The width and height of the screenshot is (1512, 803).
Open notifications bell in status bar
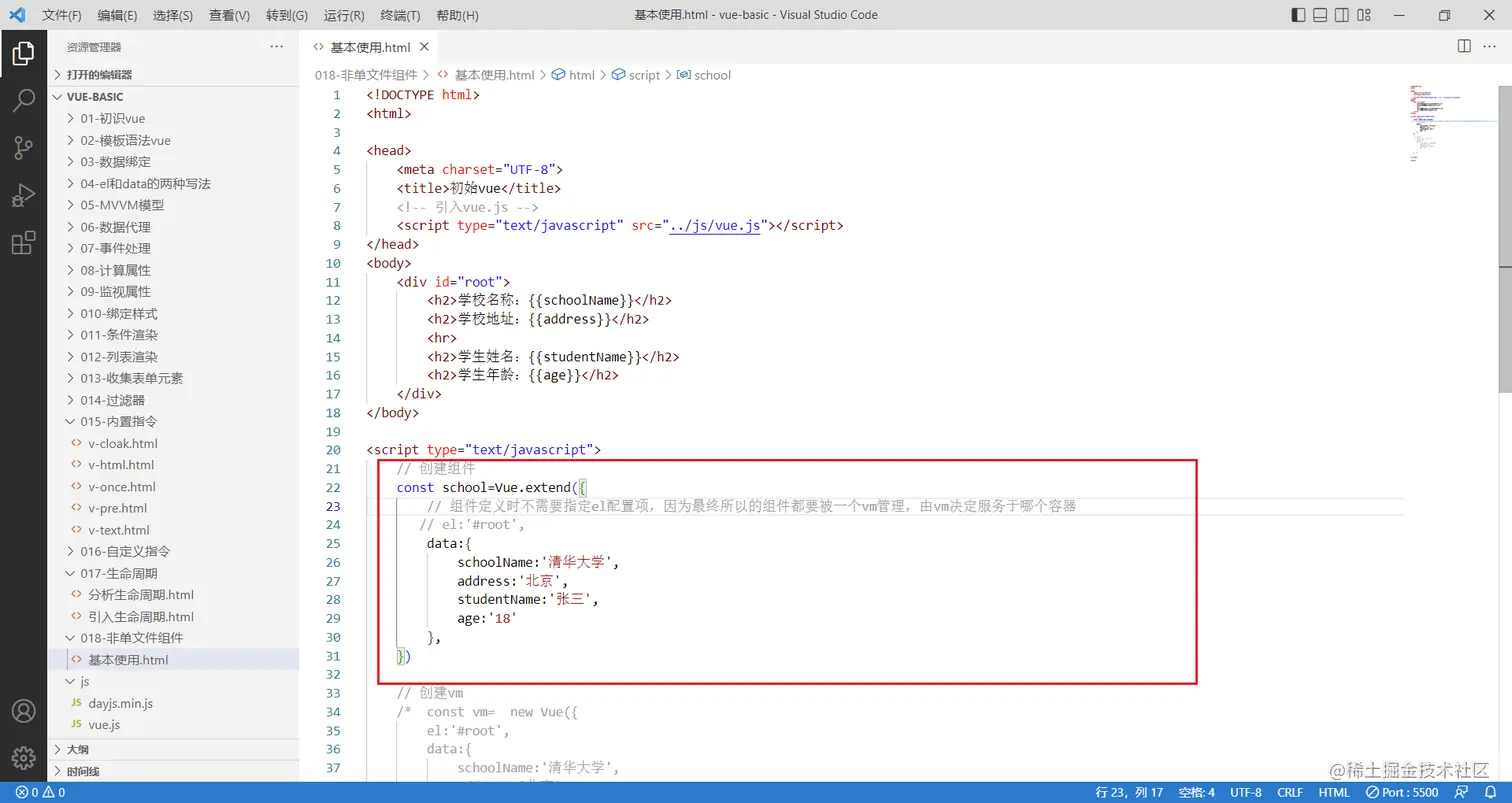pyautogui.click(x=1490, y=792)
